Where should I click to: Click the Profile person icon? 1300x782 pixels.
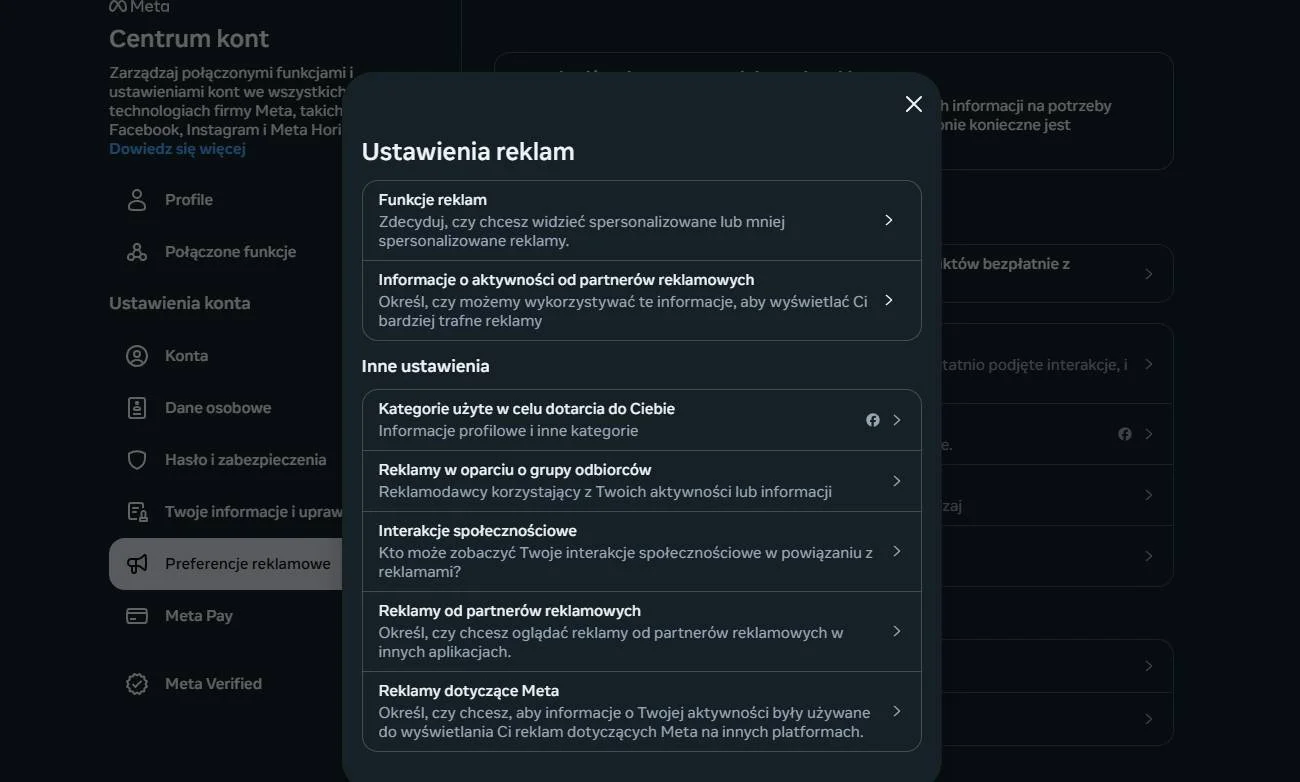coord(137,200)
